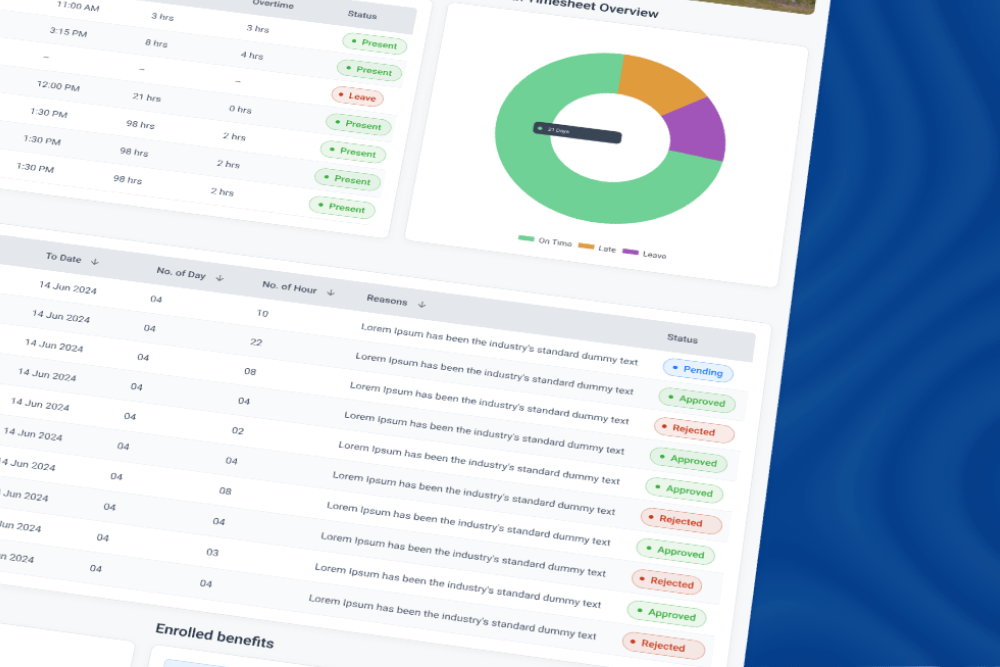Click the blue Pending status badge

pyautogui.click(x=698, y=370)
